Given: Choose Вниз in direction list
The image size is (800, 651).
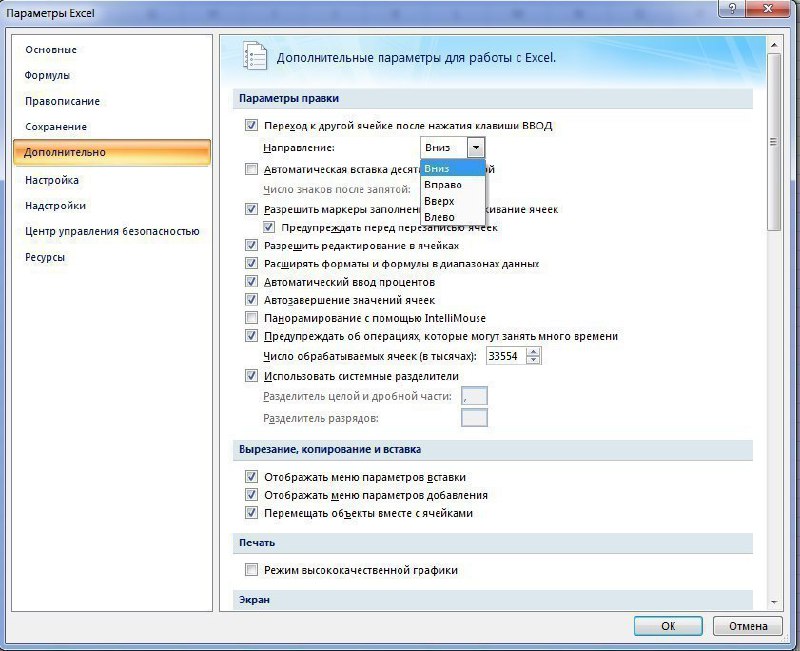Looking at the screenshot, I should pyautogui.click(x=453, y=168).
